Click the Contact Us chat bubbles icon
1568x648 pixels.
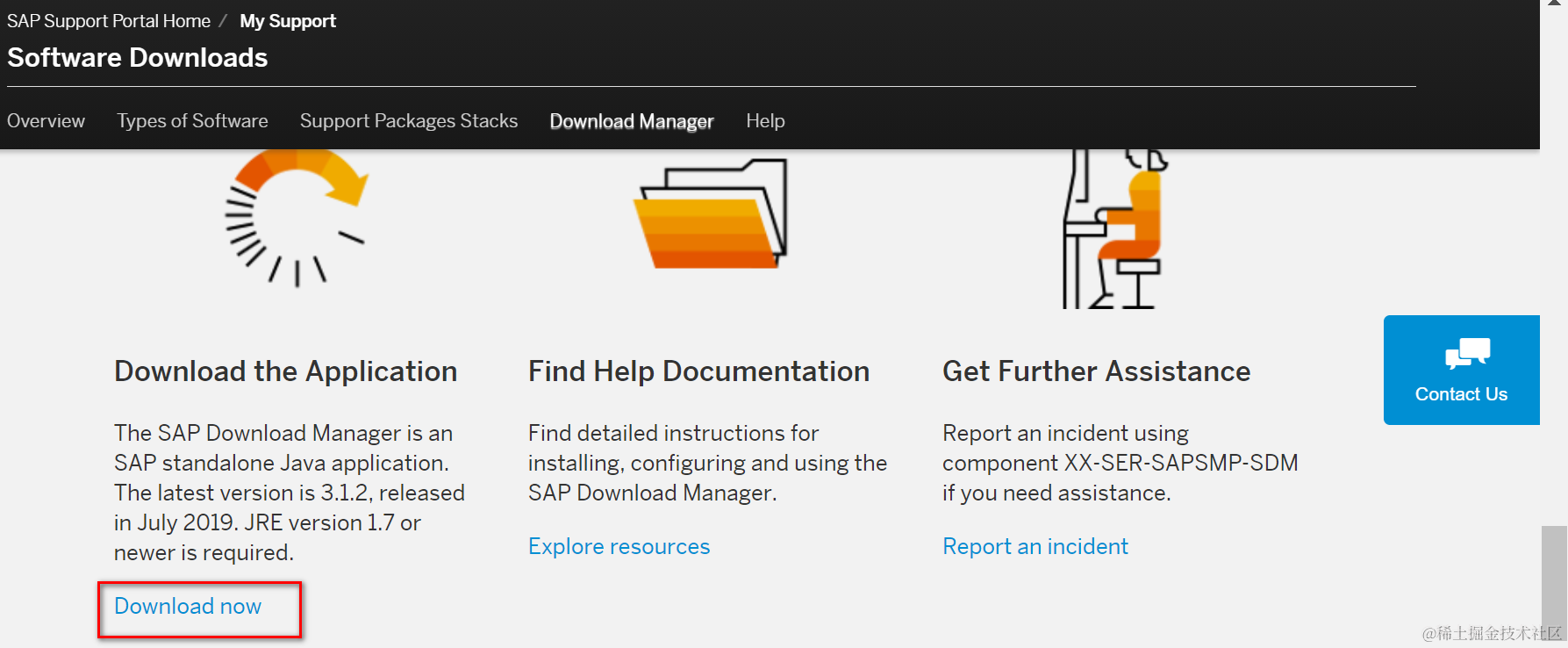(1467, 353)
